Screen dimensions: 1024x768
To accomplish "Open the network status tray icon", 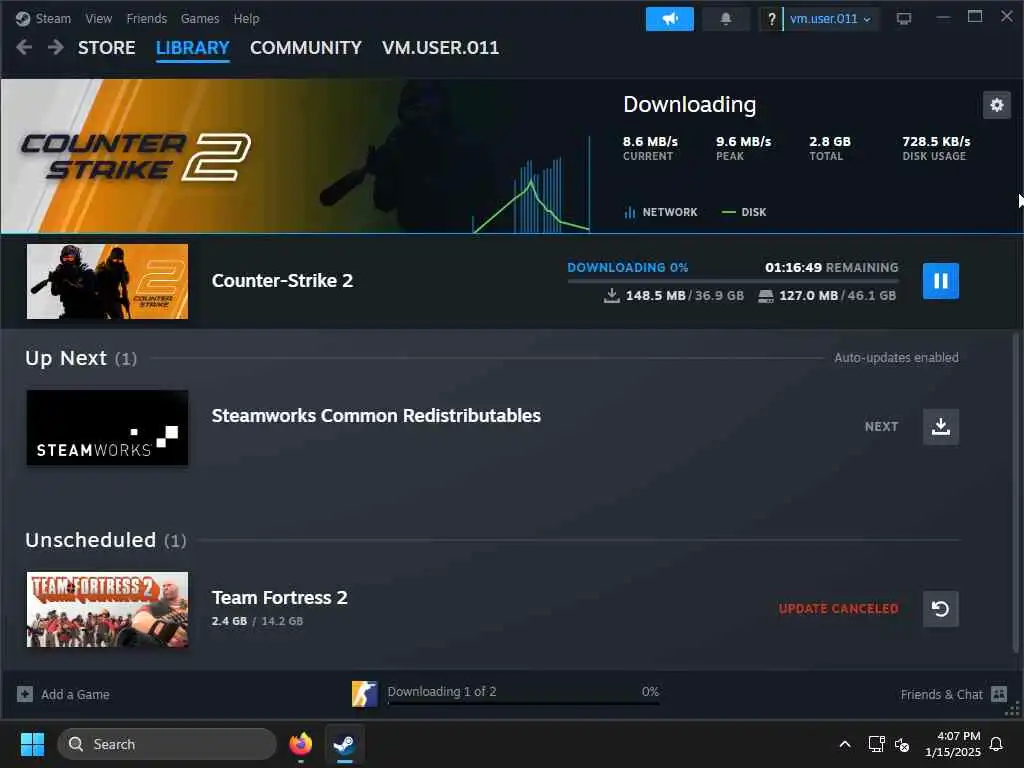I will tap(876, 744).
